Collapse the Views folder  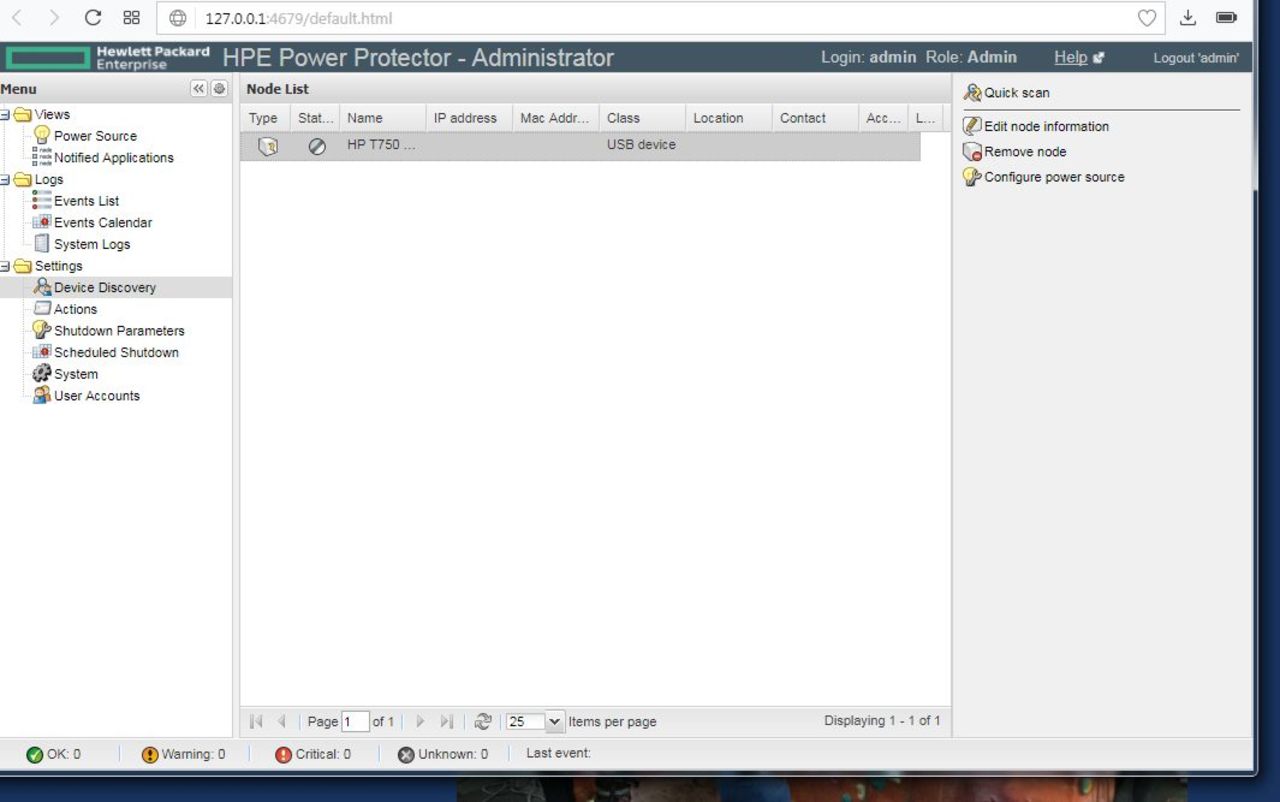tap(5, 115)
